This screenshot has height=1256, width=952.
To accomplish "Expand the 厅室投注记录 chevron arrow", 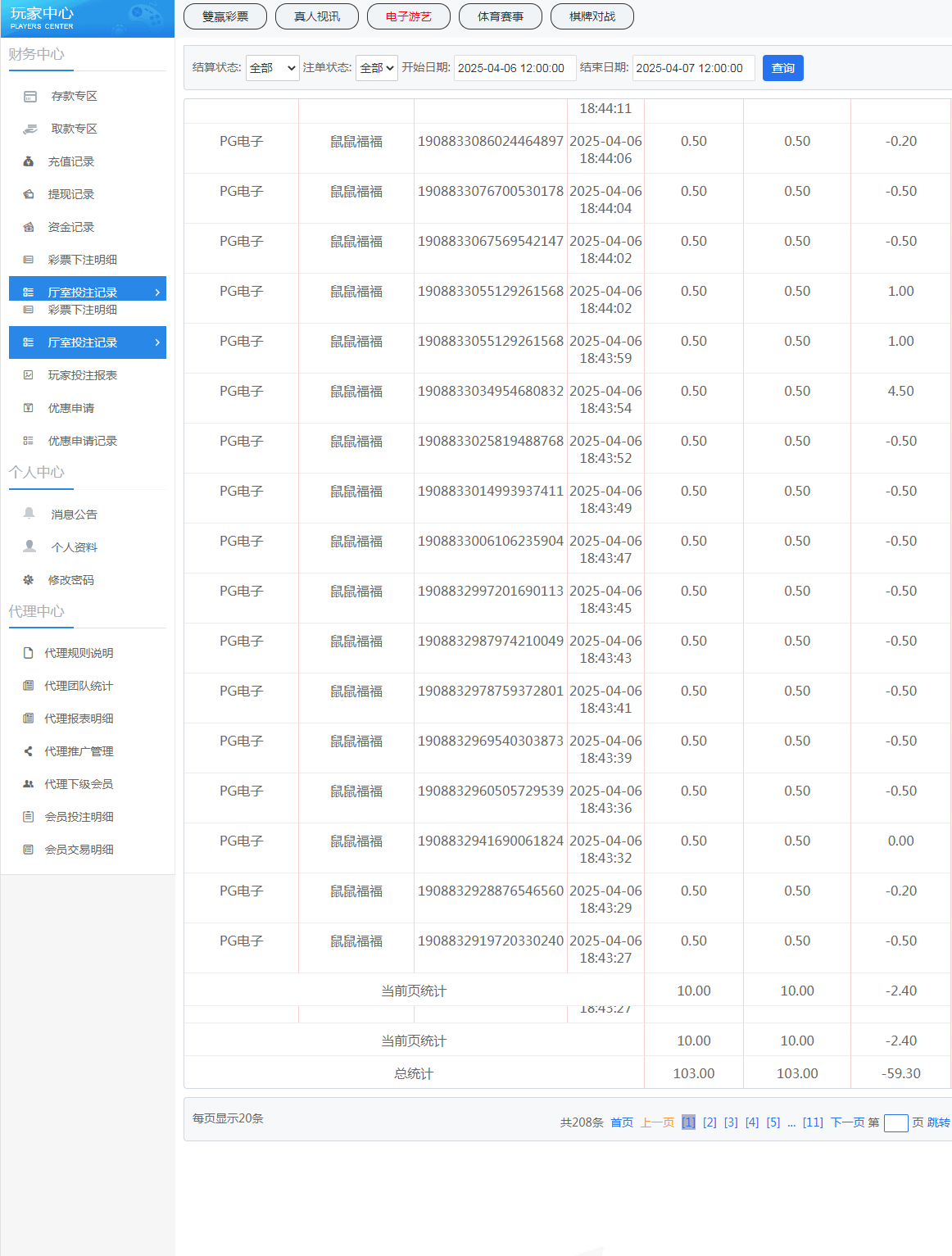I will tap(157, 342).
